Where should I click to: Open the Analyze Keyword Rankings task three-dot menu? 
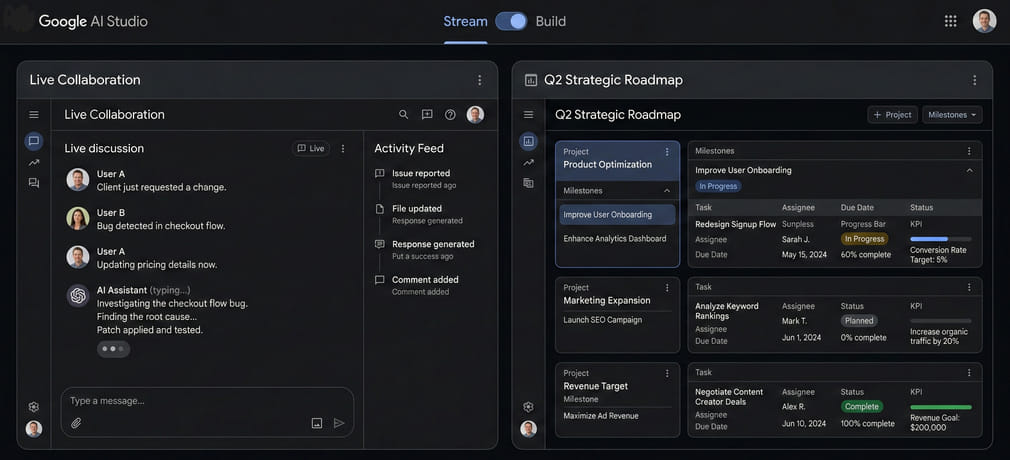(x=969, y=287)
